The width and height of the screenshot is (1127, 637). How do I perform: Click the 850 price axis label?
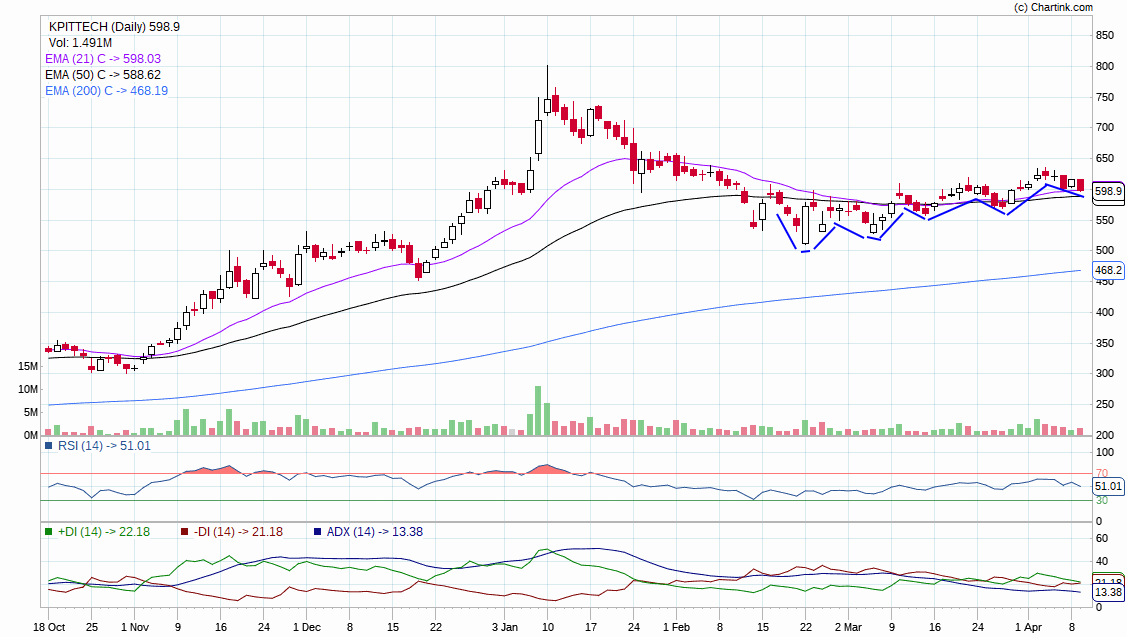click(1105, 35)
